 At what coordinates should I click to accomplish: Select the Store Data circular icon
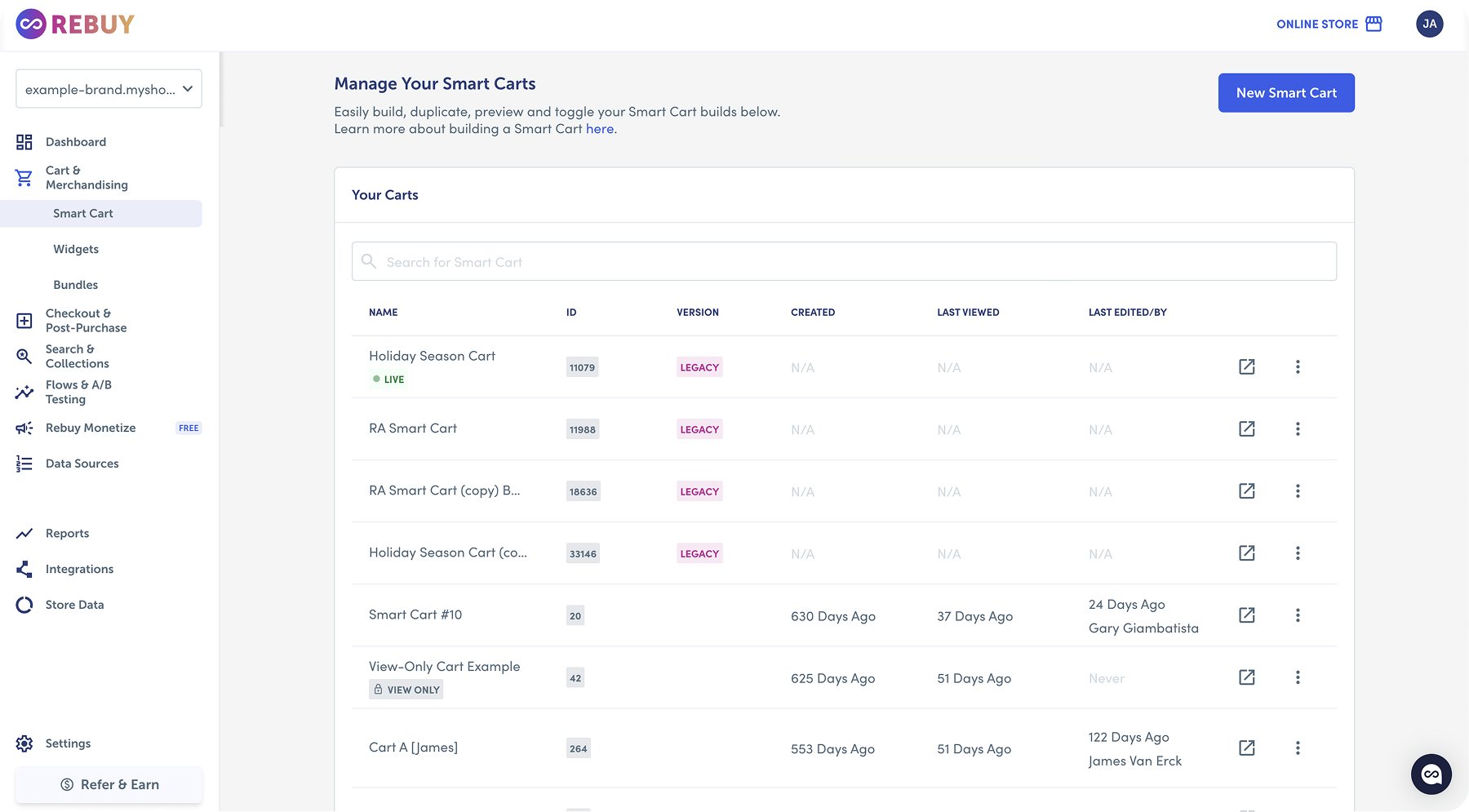click(x=24, y=604)
